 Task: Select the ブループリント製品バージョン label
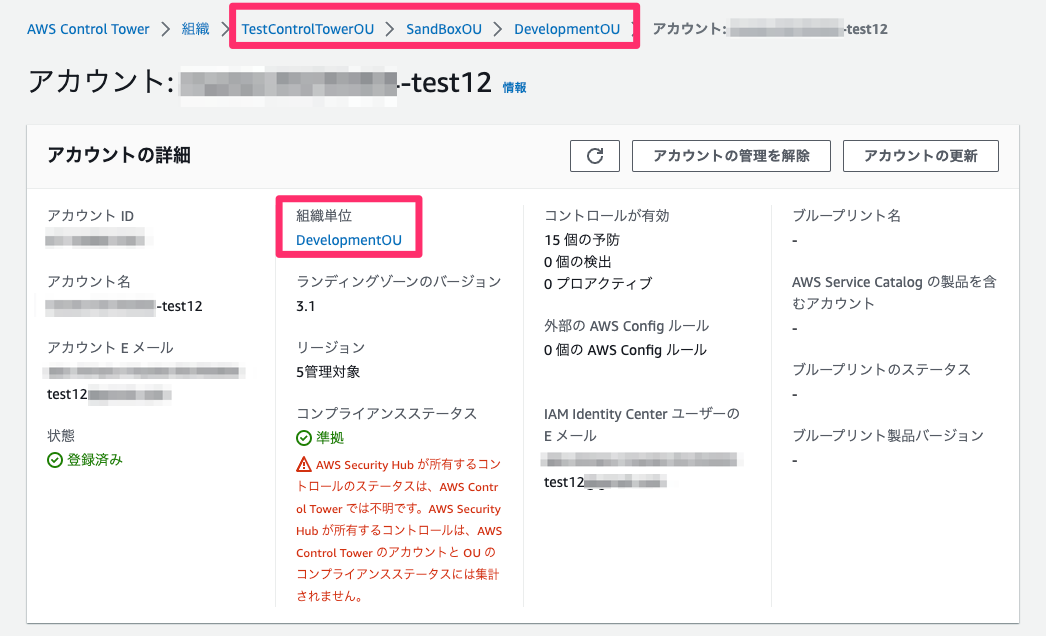coord(888,436)
